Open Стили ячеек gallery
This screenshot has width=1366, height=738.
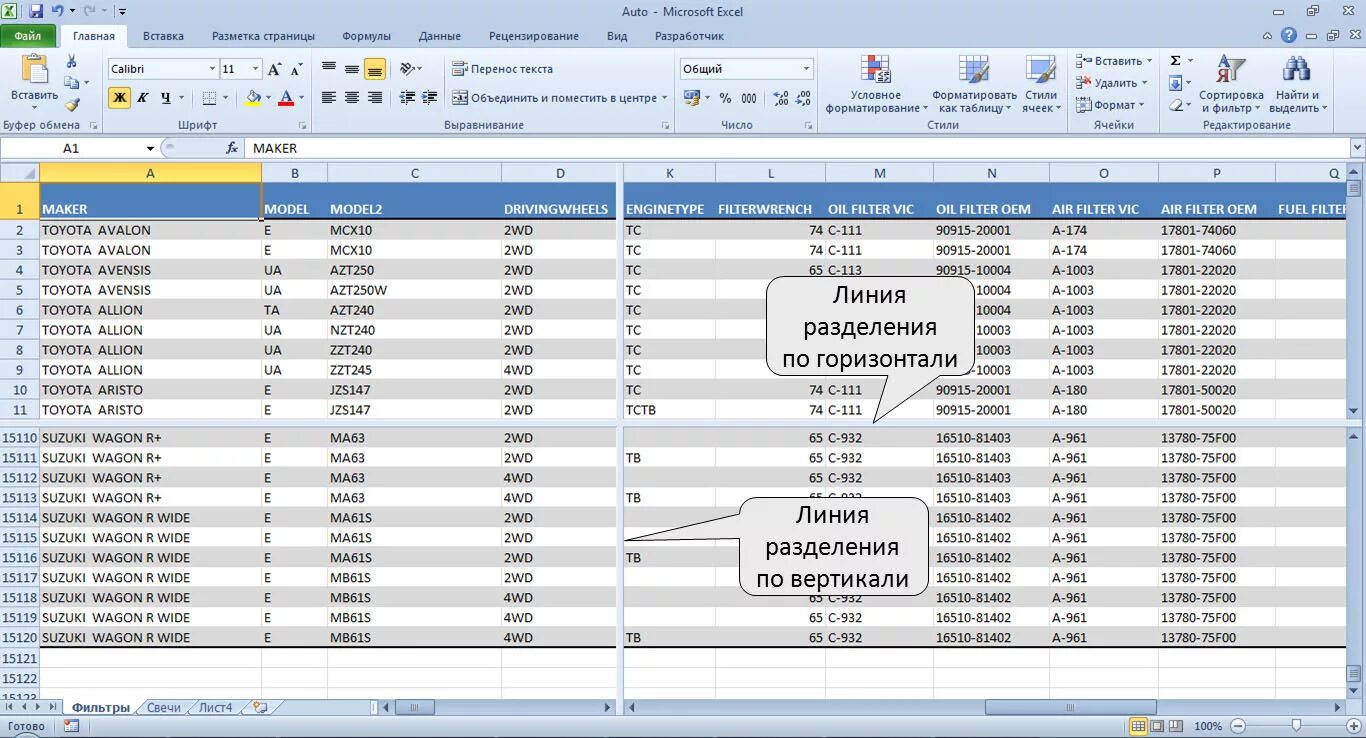[1041, 84]
